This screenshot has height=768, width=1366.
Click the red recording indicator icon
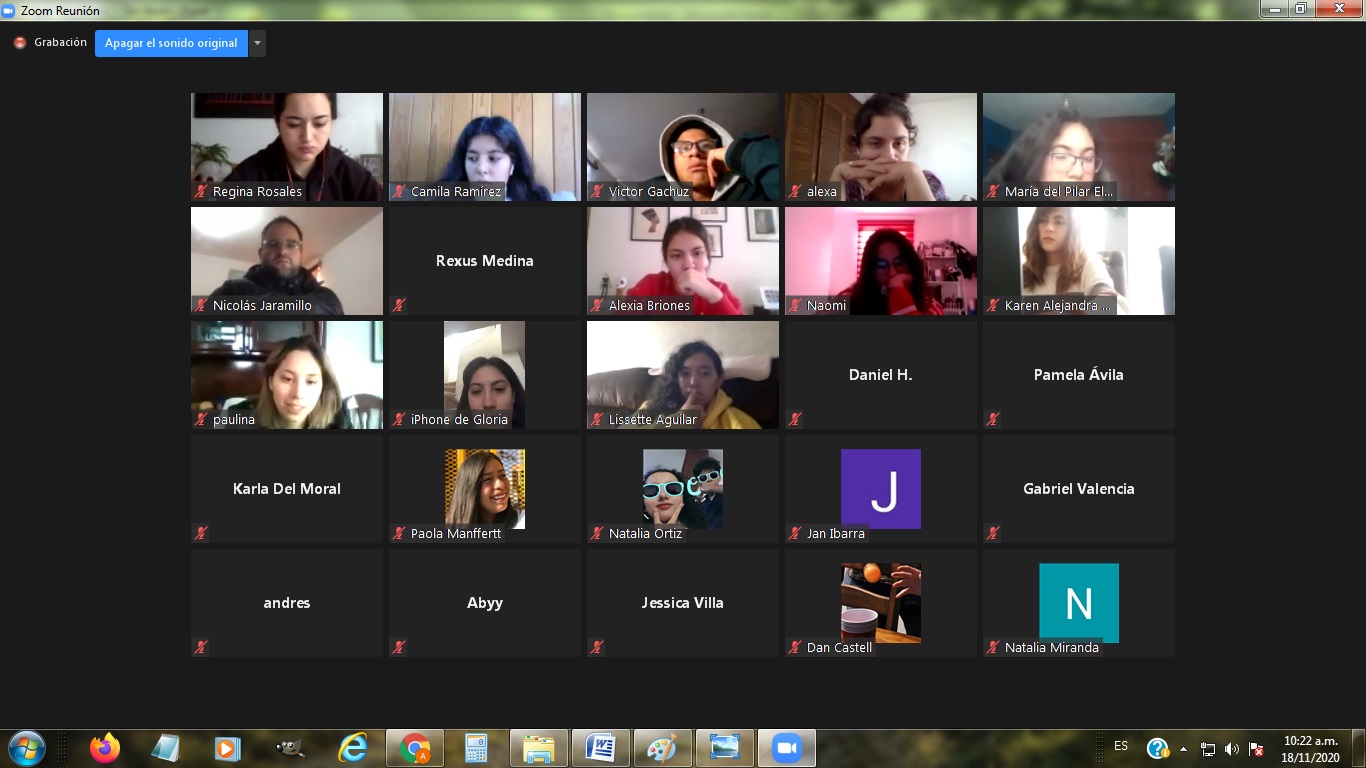coord(19,43)
